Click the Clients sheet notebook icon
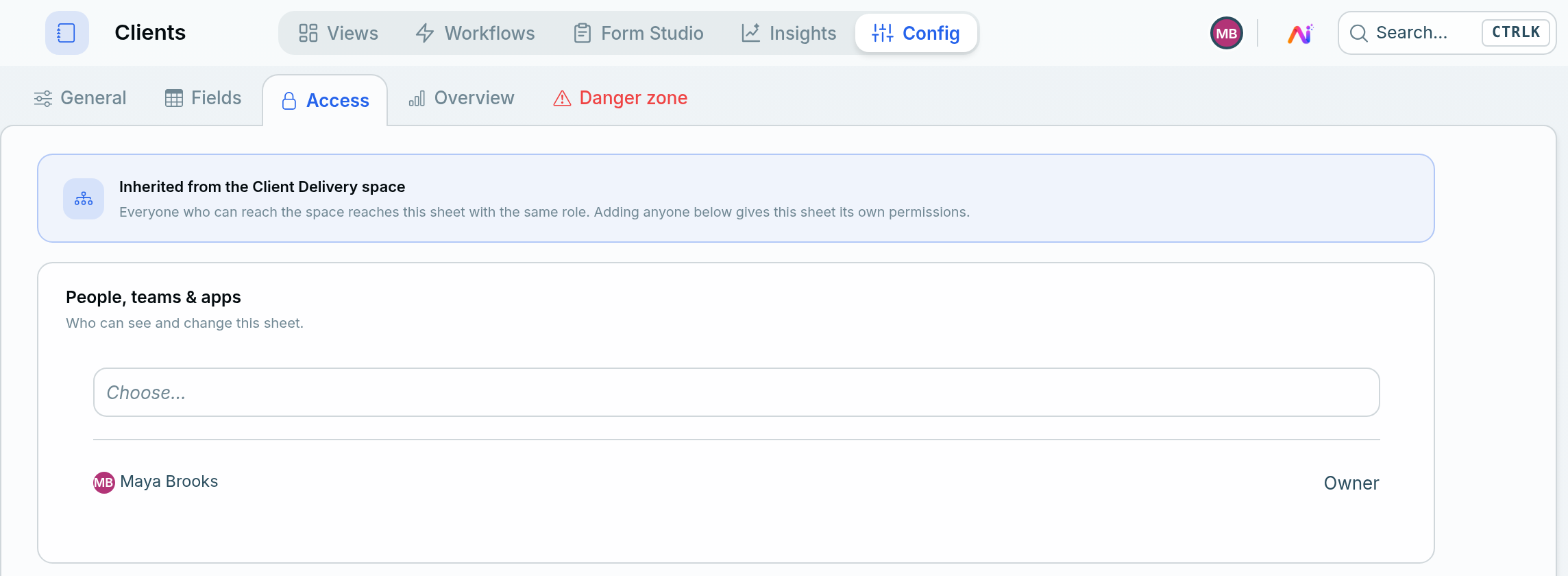1568x576 pixels. coord(66,33)
